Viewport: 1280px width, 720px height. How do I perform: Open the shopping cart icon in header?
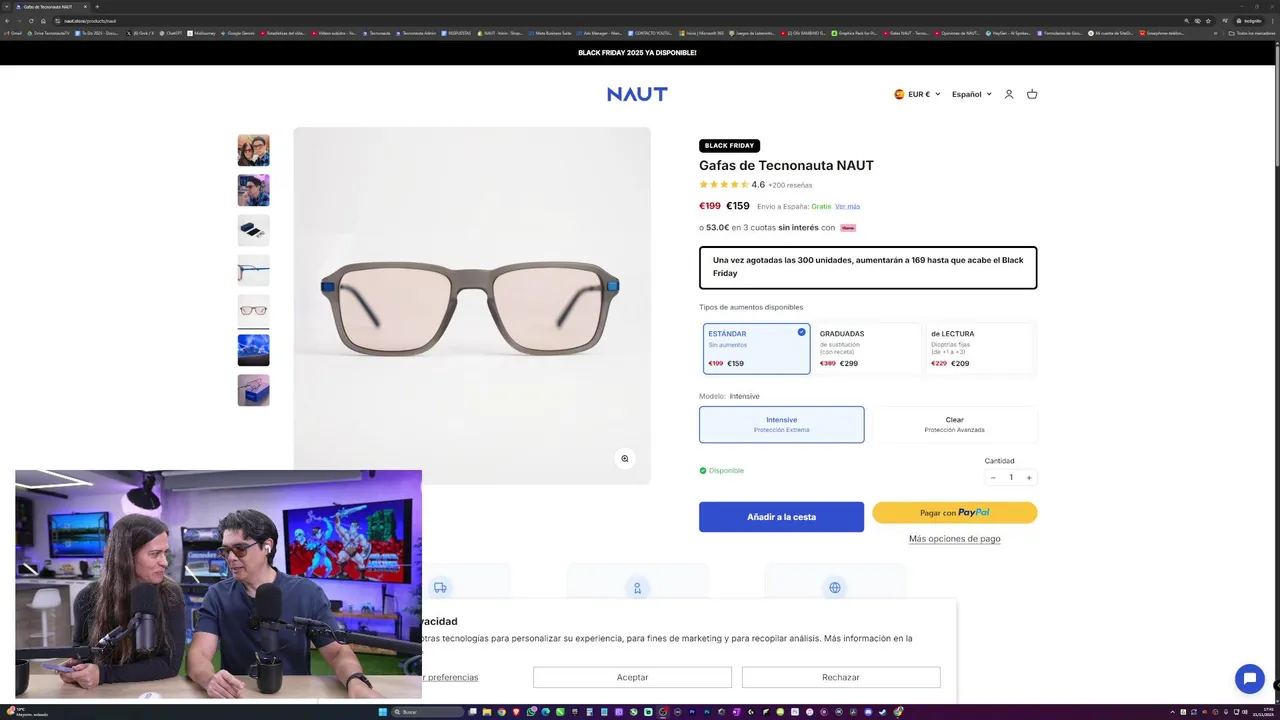point(1032,94)
